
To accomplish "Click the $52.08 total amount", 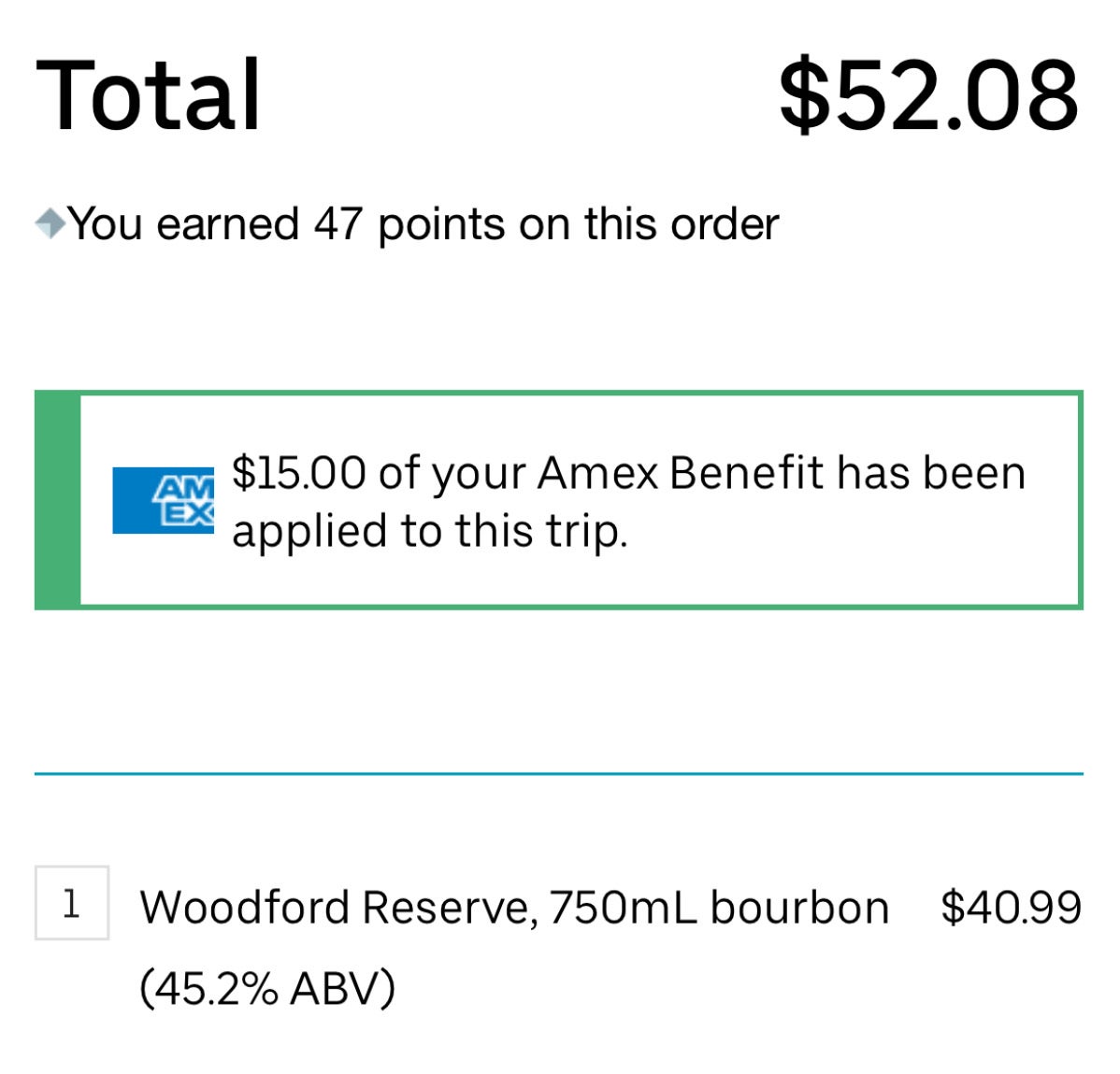I will [x=928, y=94].
